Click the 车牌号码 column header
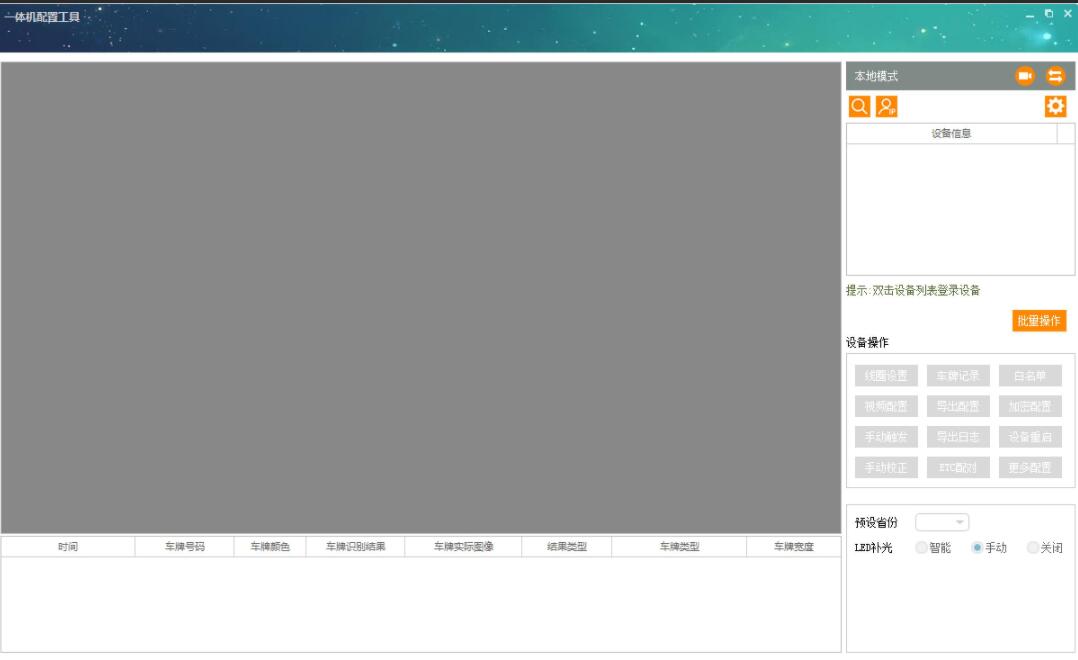The image size is (1078, 660). click(185, 547)
